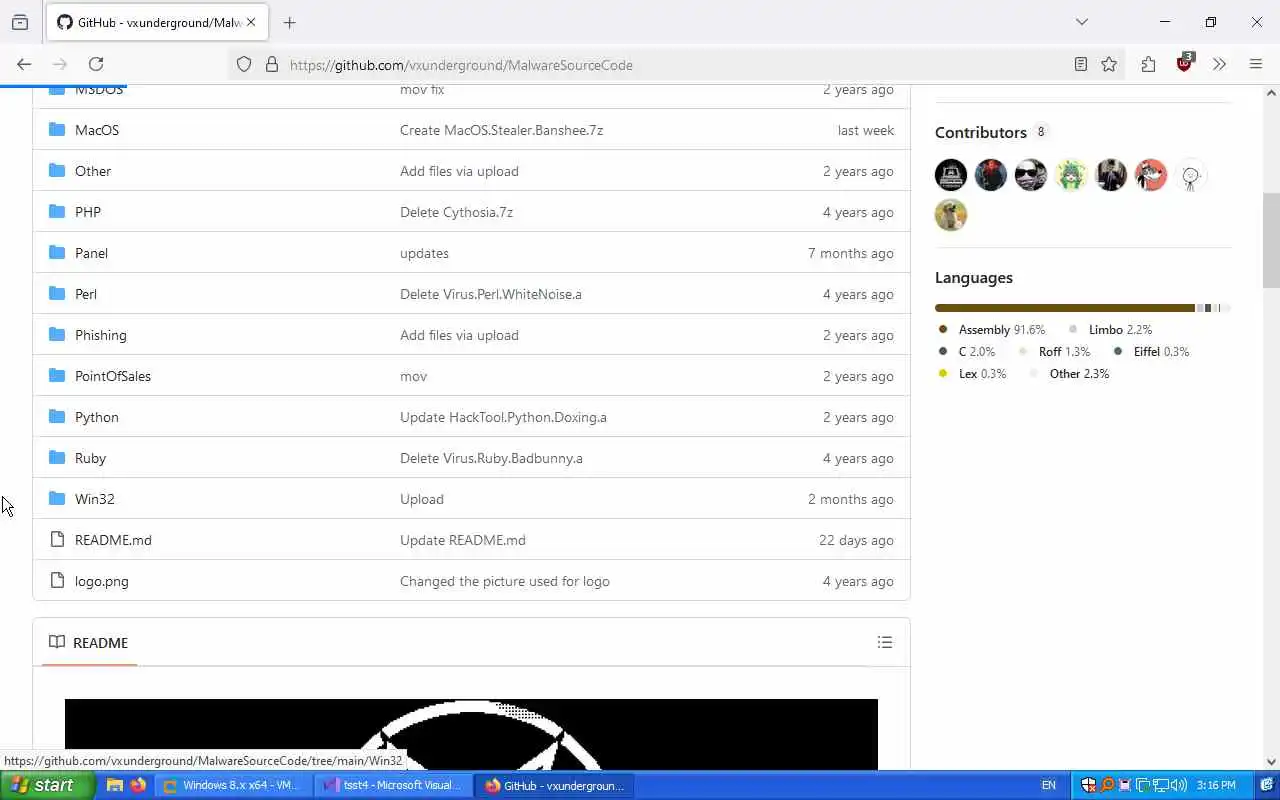Screen dimensions: 1280x800
Task: Open the Other folder link
Action: tap(93, 171)
